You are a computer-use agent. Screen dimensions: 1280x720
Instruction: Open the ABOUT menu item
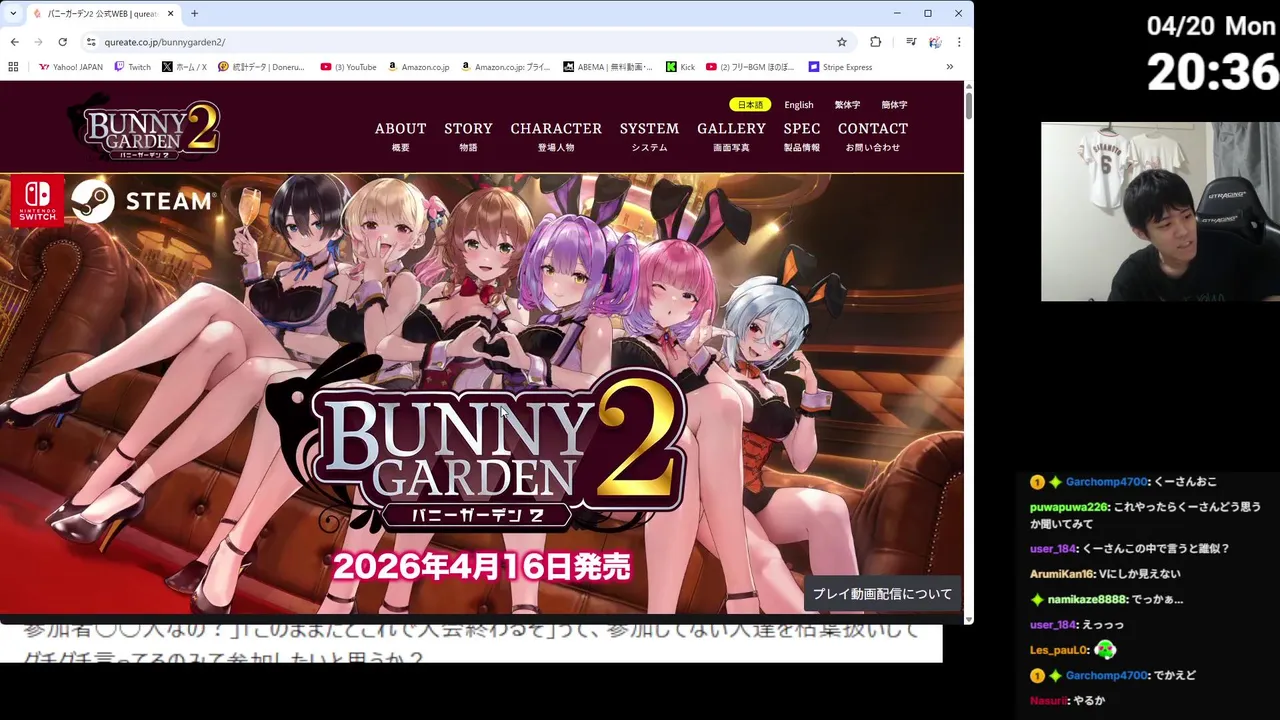[x=400, y=136]
